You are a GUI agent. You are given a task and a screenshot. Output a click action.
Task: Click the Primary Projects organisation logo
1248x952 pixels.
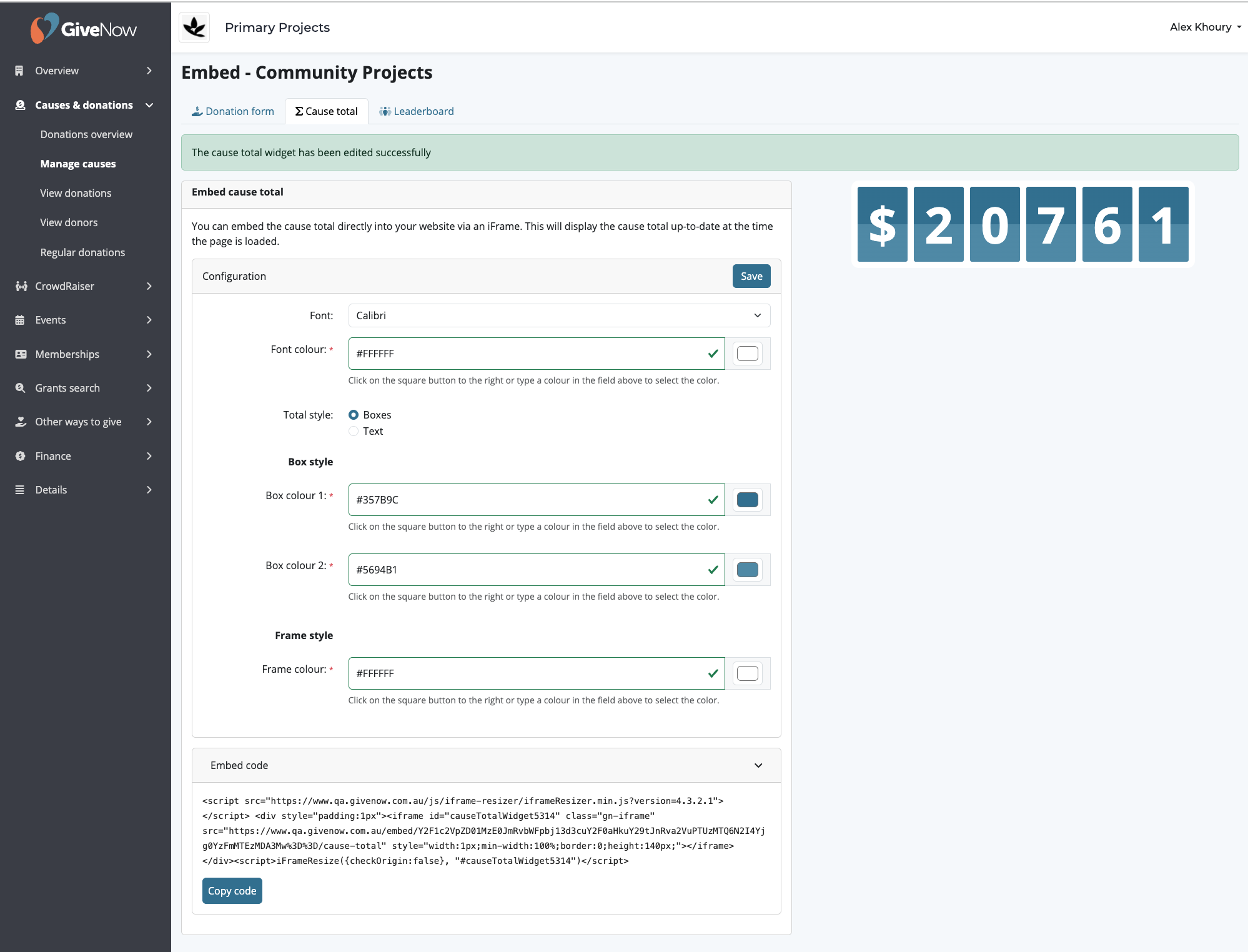pyautogui.click(x=194, y=27)
